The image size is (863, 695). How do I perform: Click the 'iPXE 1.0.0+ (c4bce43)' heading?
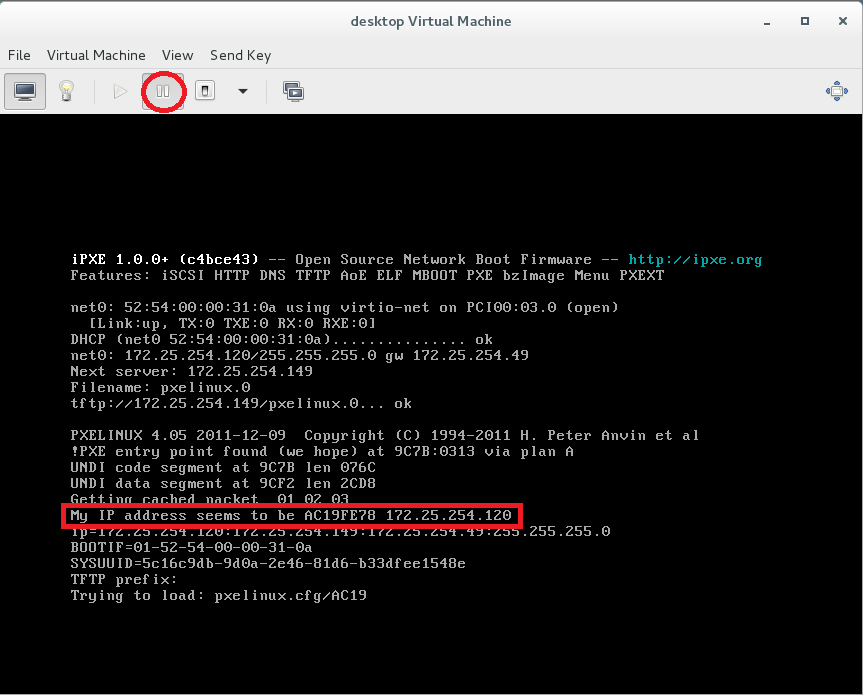[165, 259]
